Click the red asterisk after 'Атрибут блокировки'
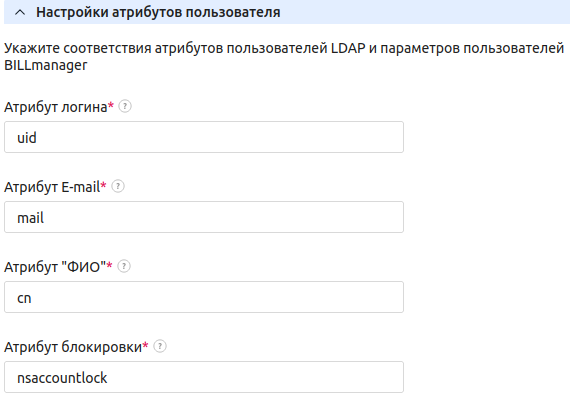The image size is (570, 401). click(x=145, y=345)
